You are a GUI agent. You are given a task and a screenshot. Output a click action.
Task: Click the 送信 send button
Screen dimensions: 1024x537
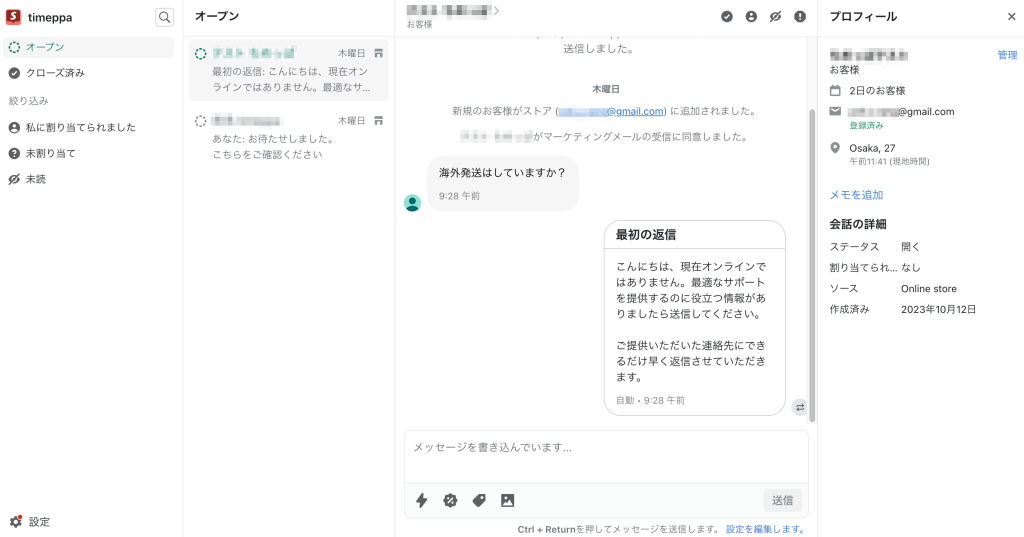[782, 500]
